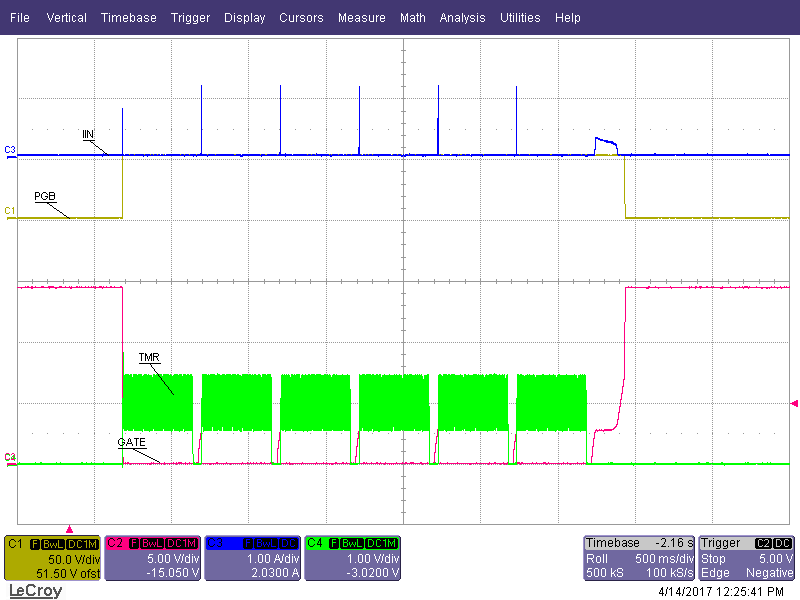
Task: Select the green C4 channel descriptor
Action: pyautogui.click(x=352, y=558)
